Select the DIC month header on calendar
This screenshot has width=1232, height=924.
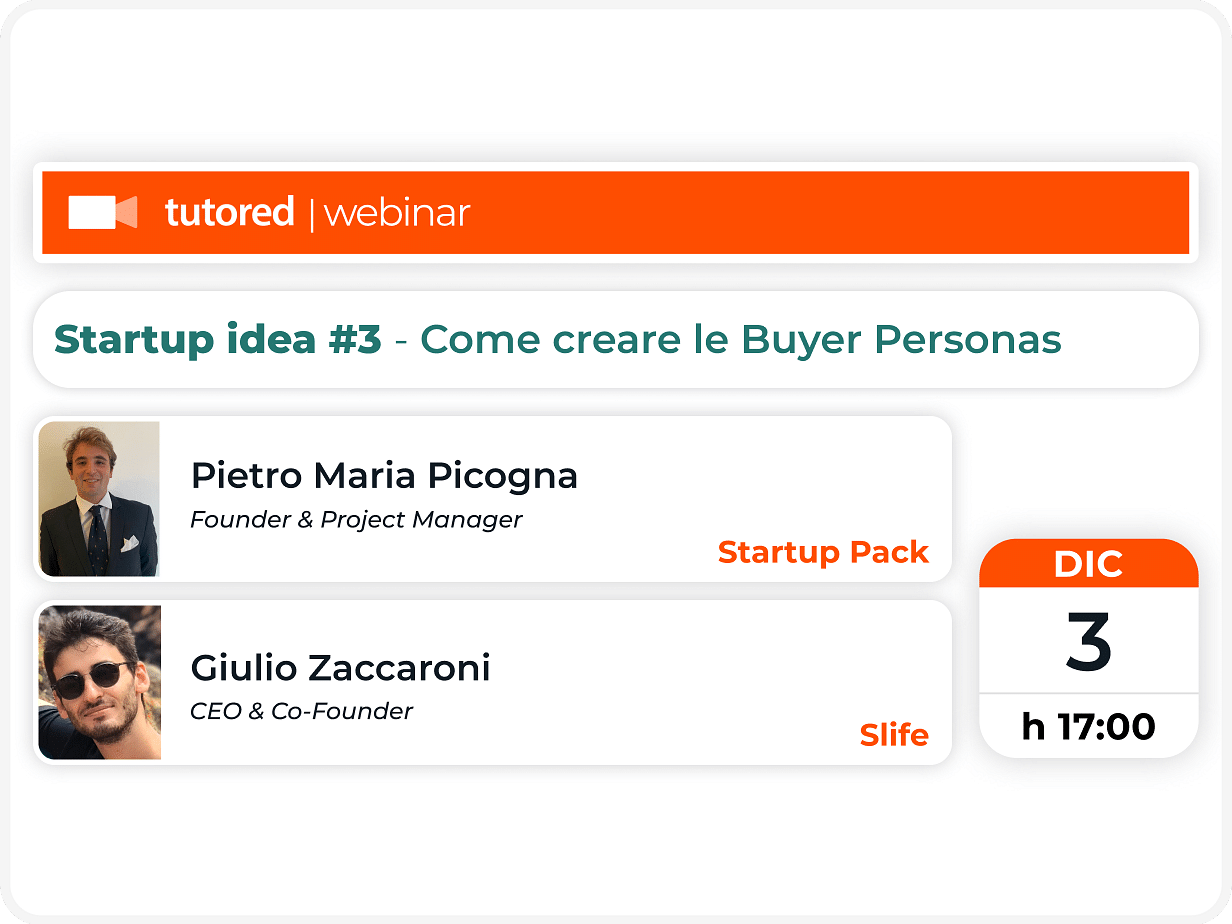1088,565
